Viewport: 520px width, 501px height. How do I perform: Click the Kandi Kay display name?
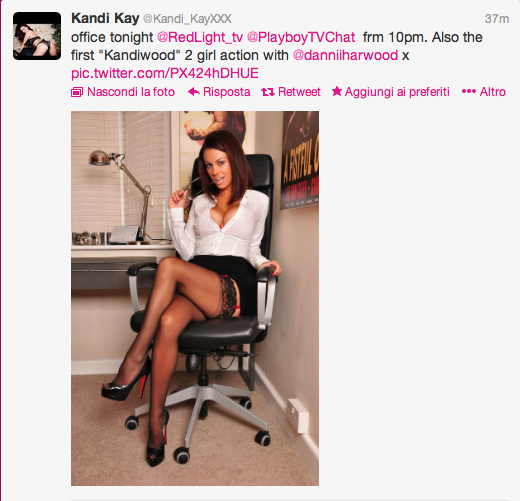(105, 18)
